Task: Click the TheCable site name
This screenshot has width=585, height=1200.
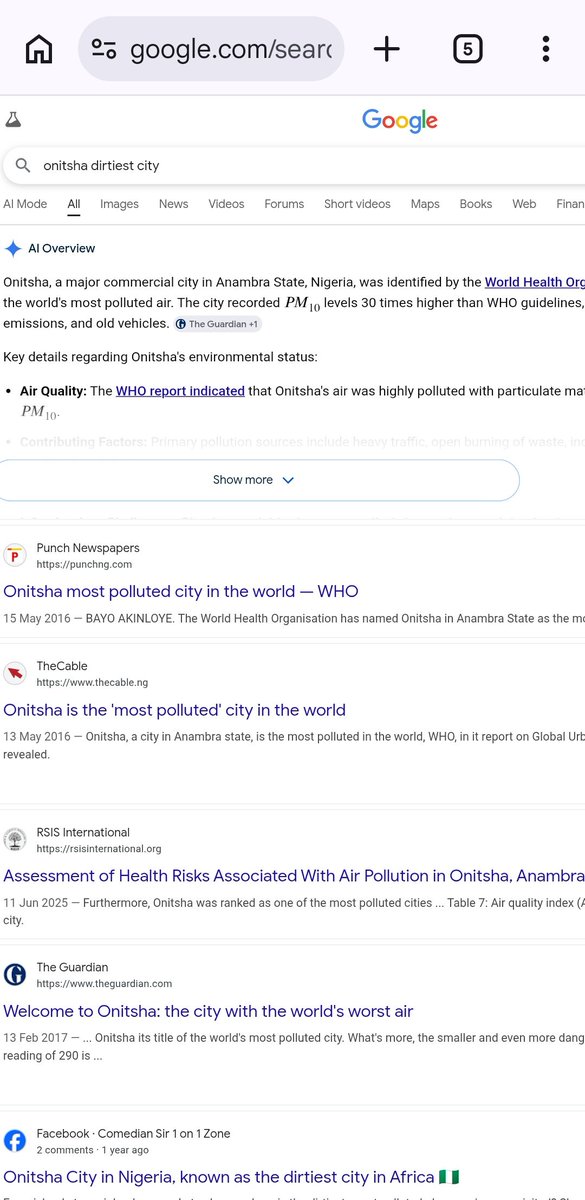Action: click(62, 666)
